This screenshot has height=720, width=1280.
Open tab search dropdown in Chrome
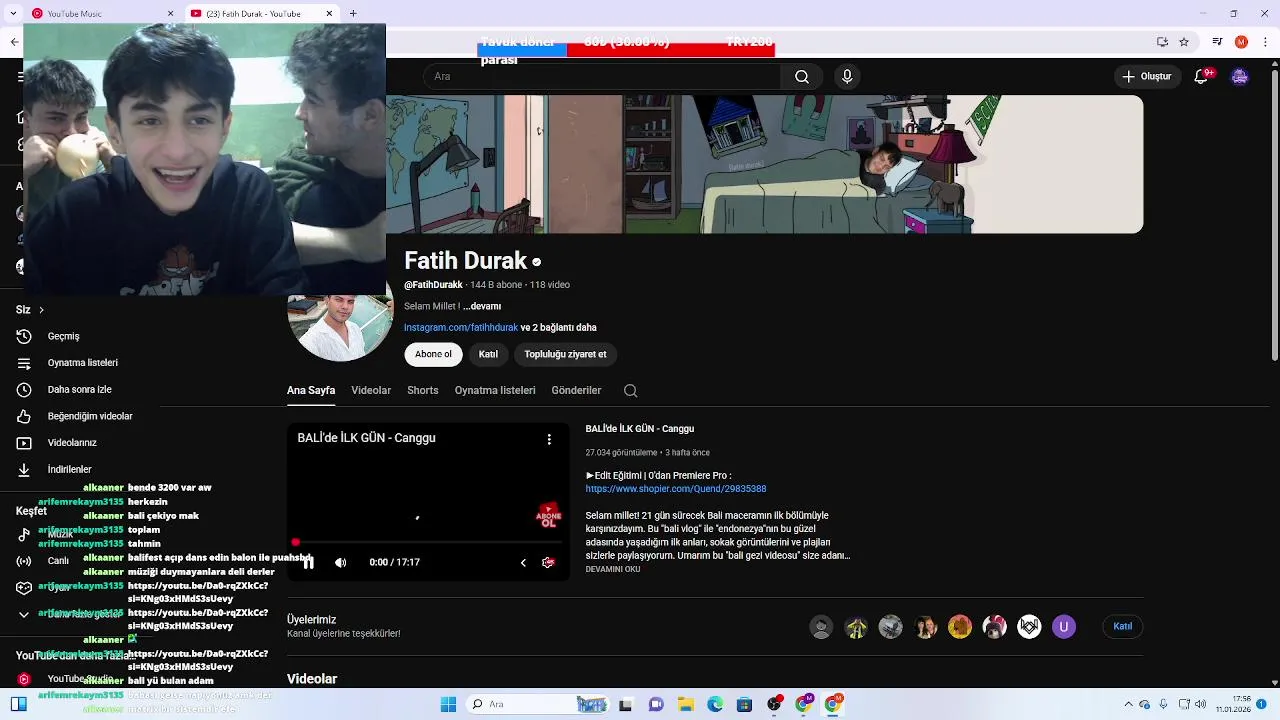pos(14,13)
